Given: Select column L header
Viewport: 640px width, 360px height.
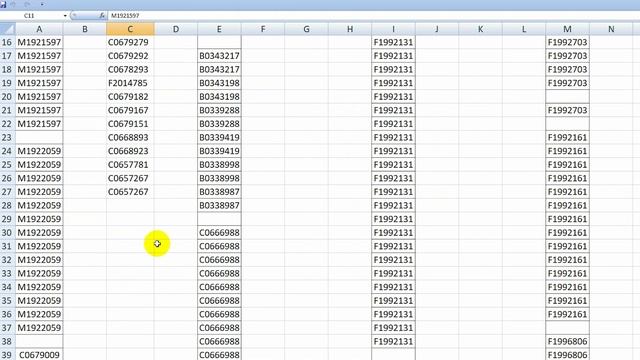Looking at the screenshot, I should tap(524, 29).
